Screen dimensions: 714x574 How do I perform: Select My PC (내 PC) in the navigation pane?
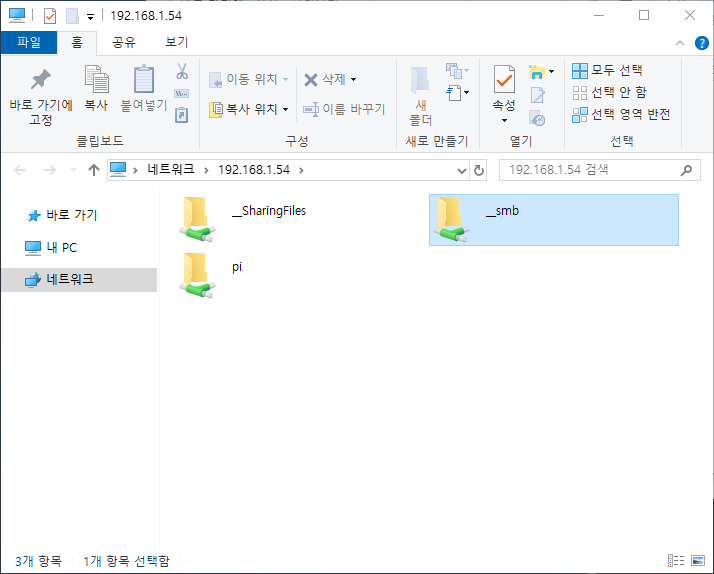point(51,248)
